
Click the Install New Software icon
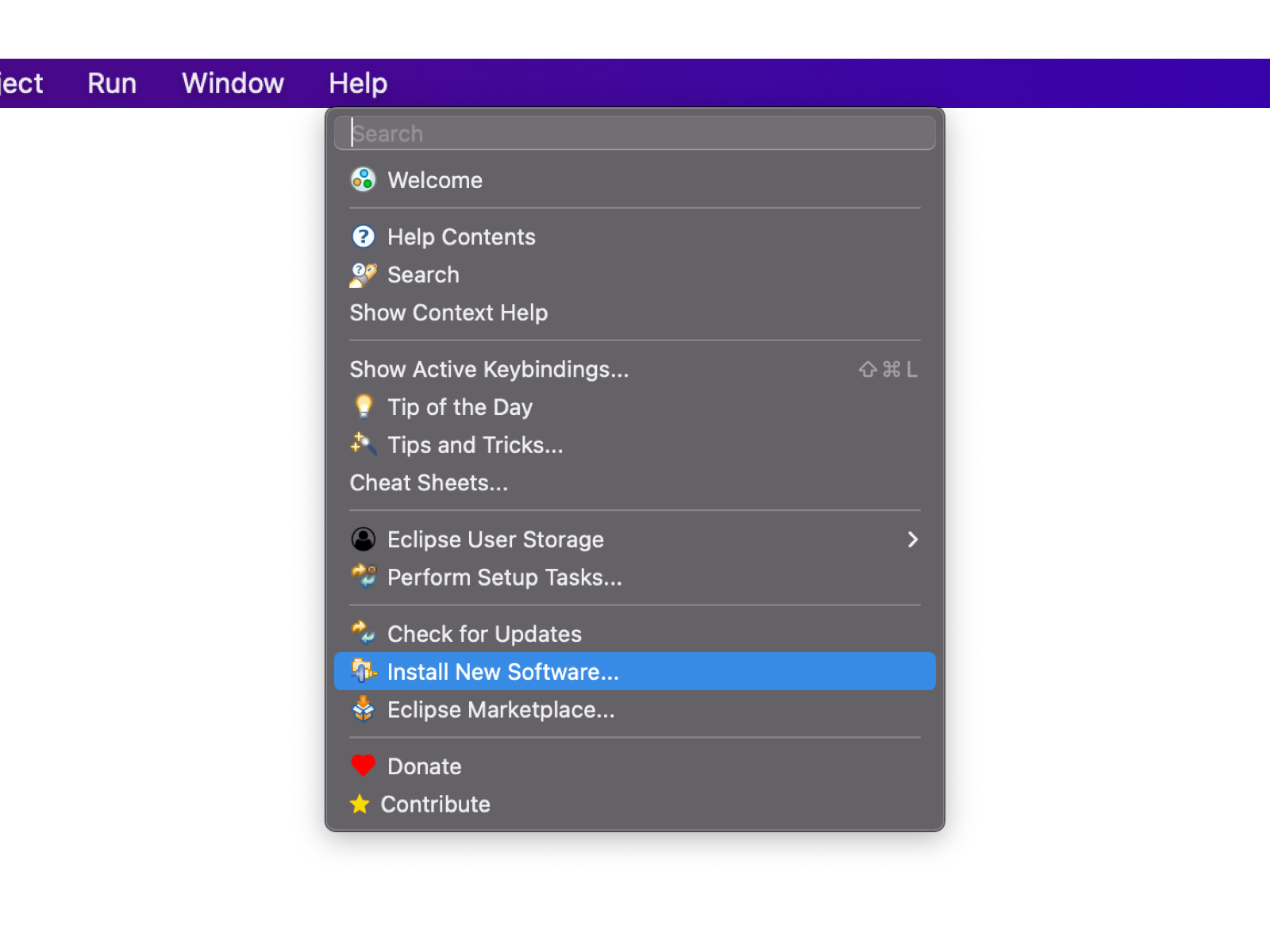364,671
